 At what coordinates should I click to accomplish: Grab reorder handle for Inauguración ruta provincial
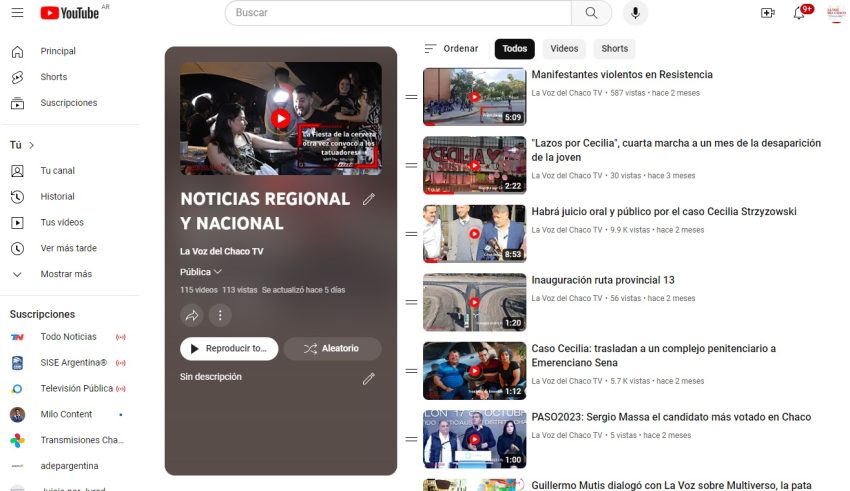tap(411, 302)
